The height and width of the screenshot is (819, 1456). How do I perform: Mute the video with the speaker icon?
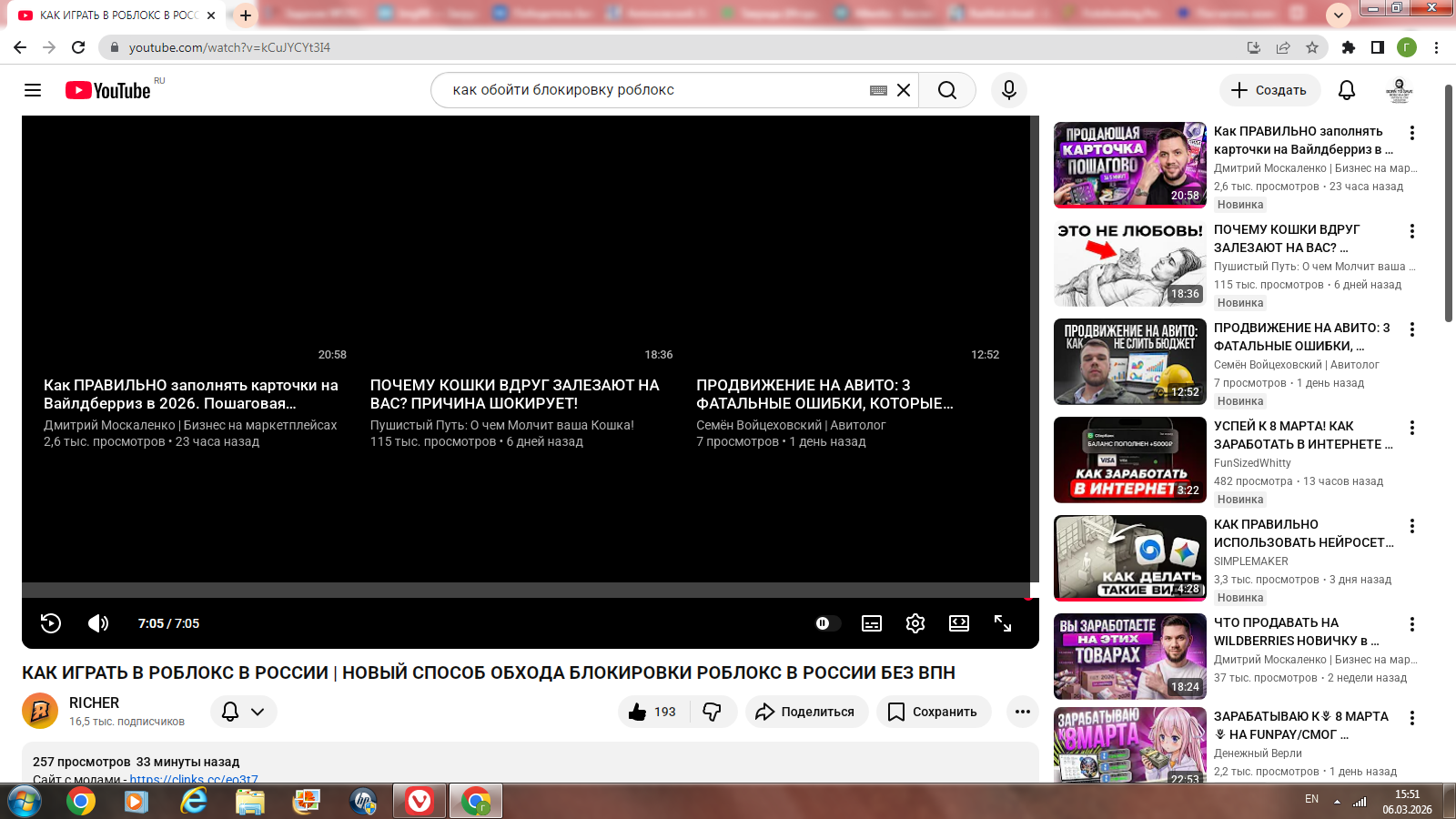(x=98, y=623)
